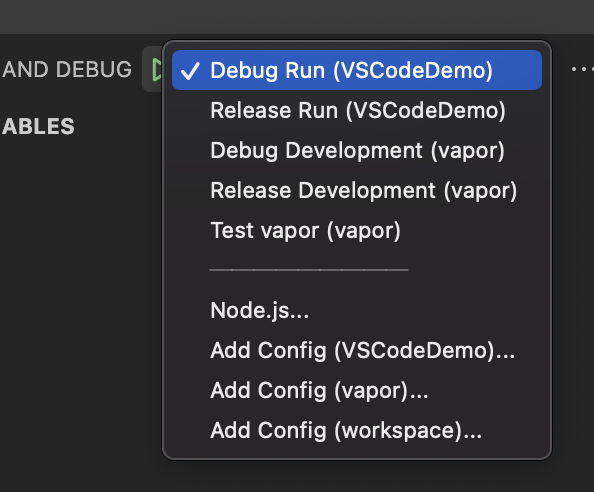This screenshot has height=492, width=594.
Task: Click the Run and Debug panel title
Action: [x=66, y=69]
